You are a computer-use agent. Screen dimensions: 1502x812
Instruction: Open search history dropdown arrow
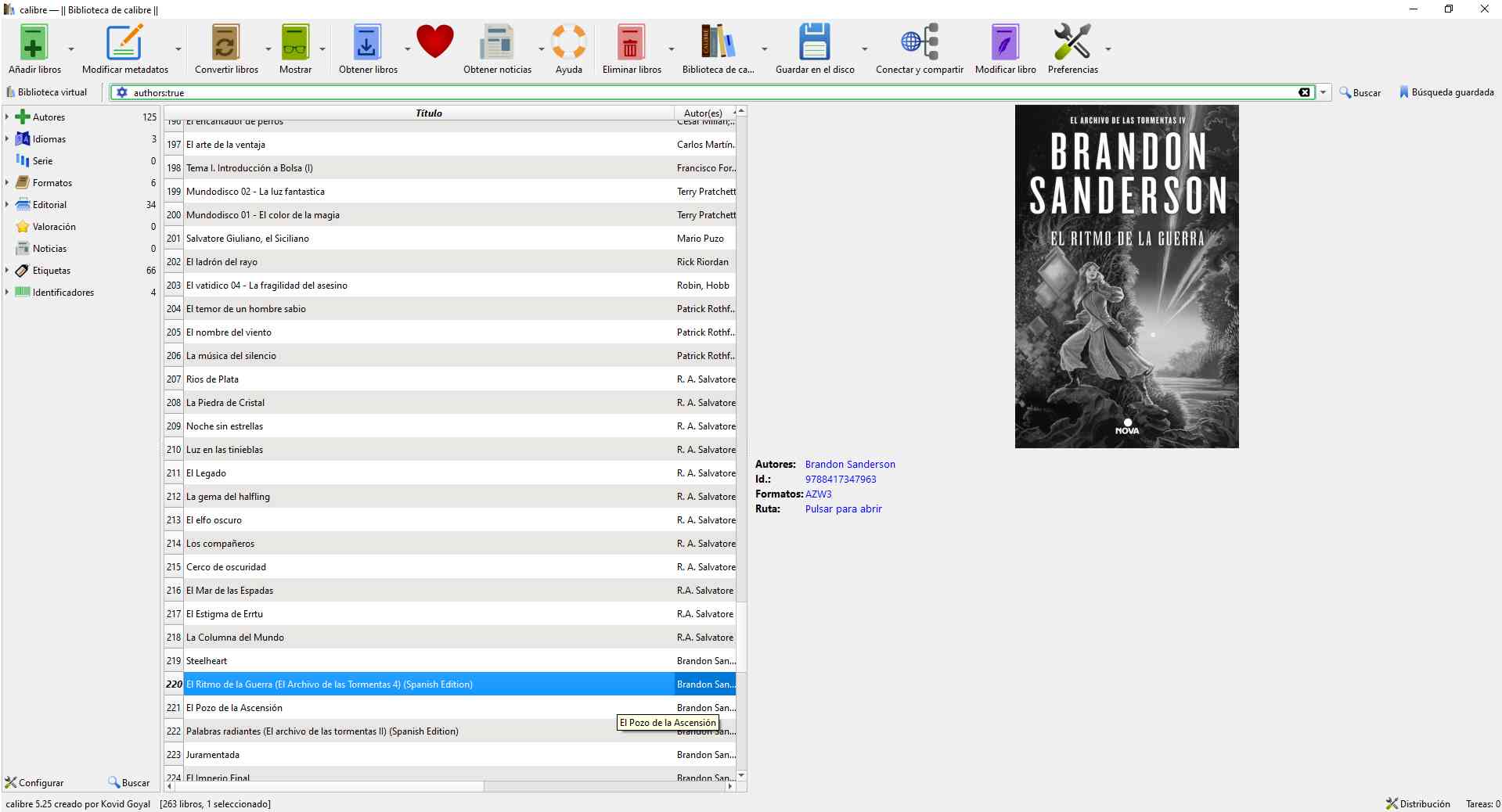point(1323,92)
